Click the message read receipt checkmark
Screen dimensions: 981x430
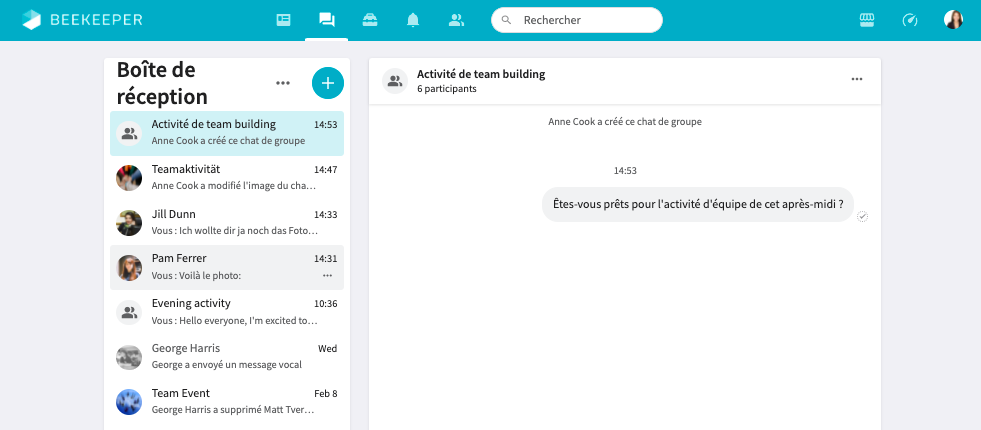coord(862,216)
